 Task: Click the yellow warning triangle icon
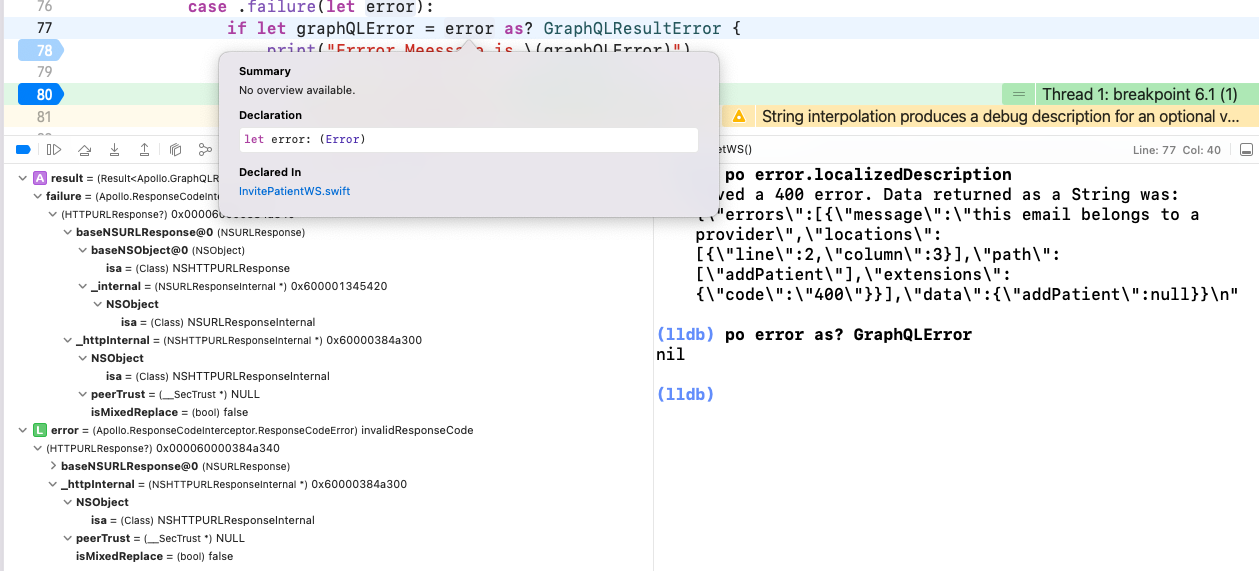click(739, 117)
